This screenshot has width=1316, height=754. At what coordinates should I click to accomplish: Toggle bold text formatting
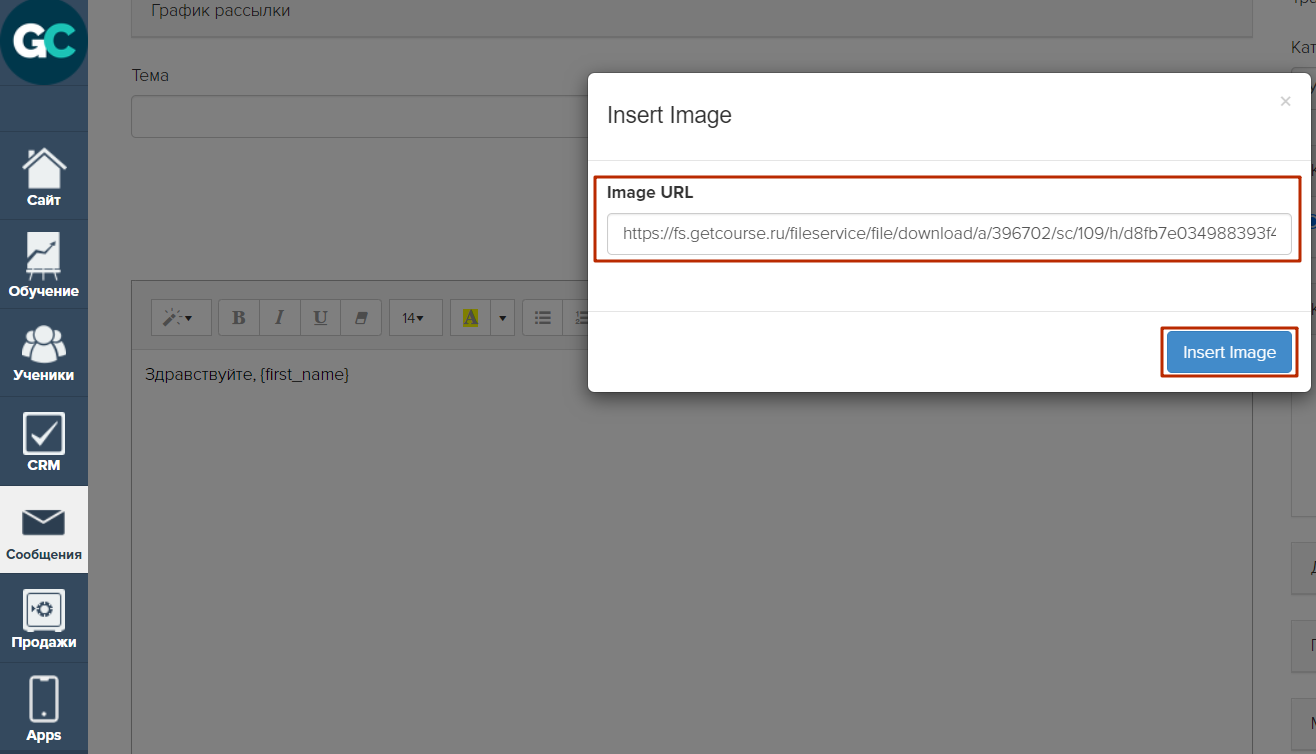coord(239,318)
